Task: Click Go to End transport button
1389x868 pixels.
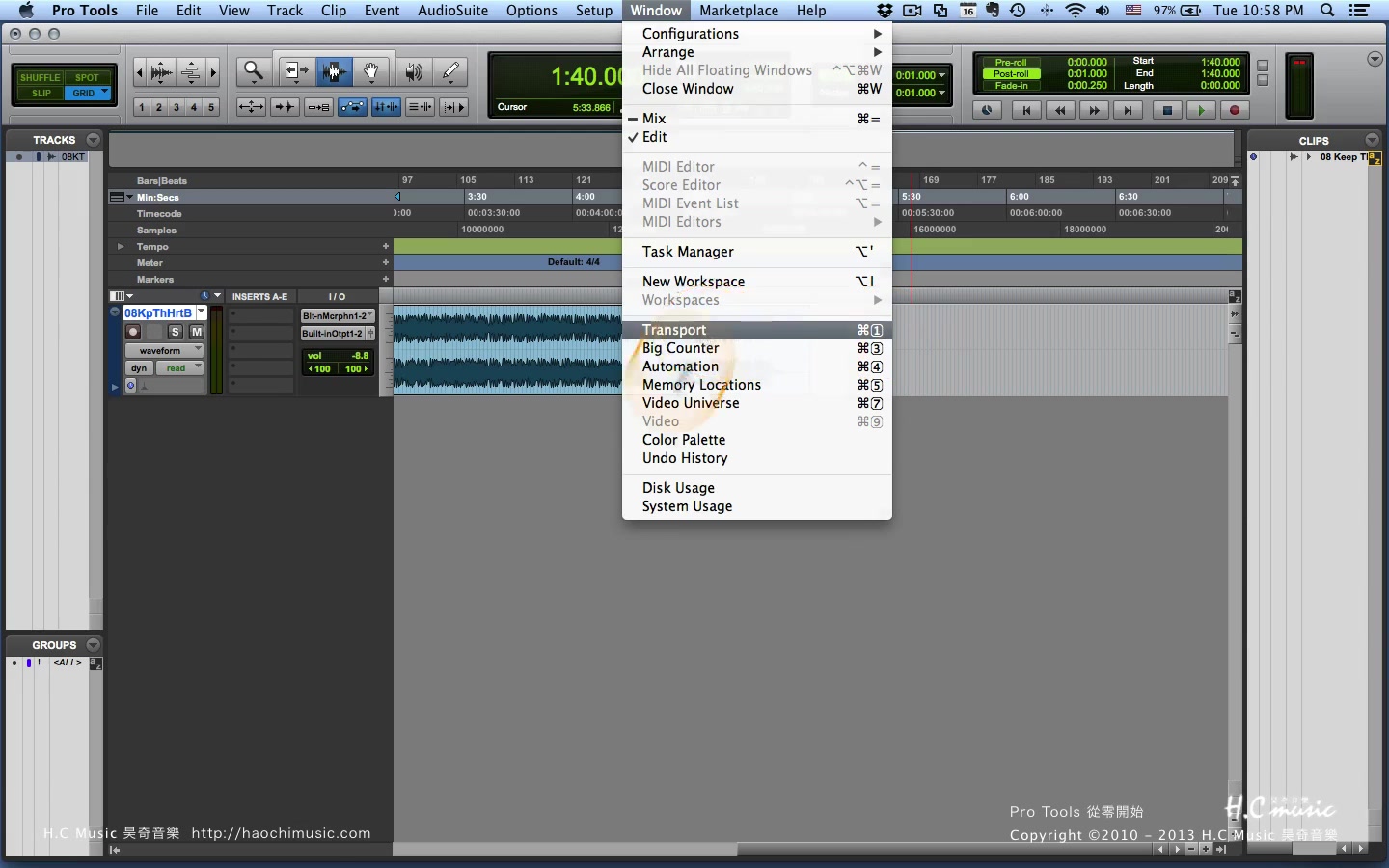Action: coord(1128,110)
